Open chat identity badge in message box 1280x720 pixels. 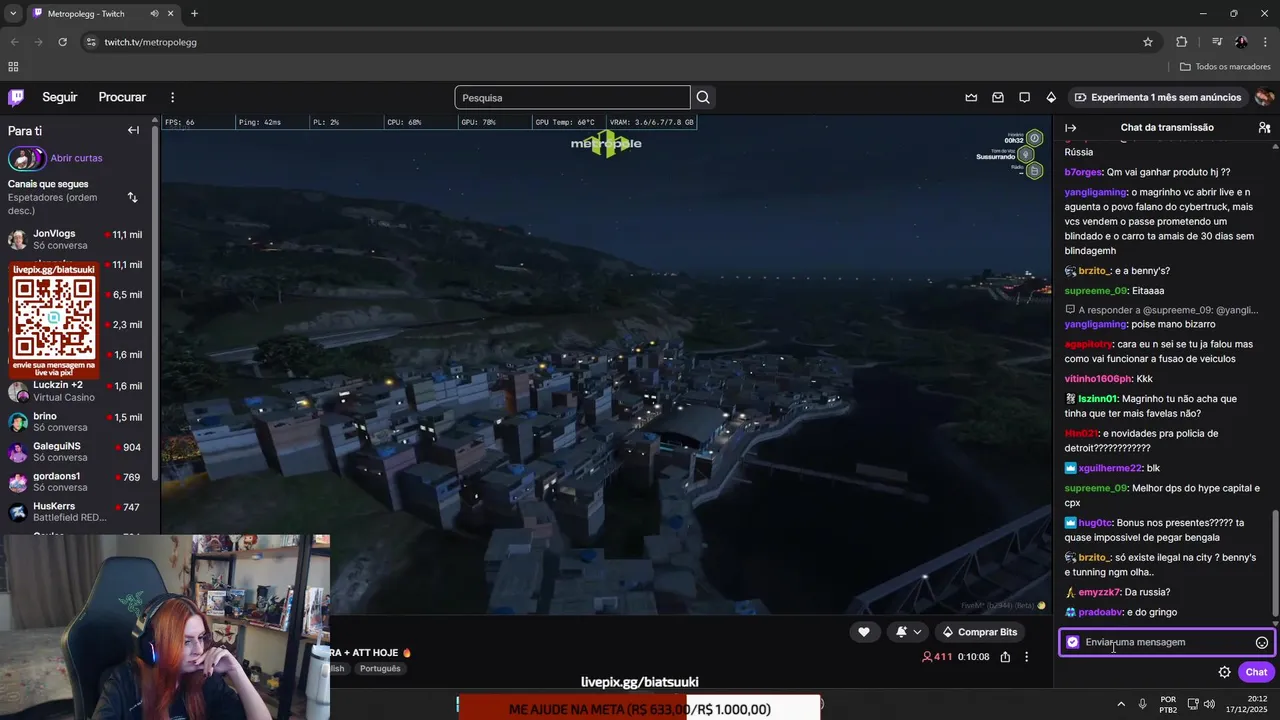pyautogui.click(x=1073, y=642)
